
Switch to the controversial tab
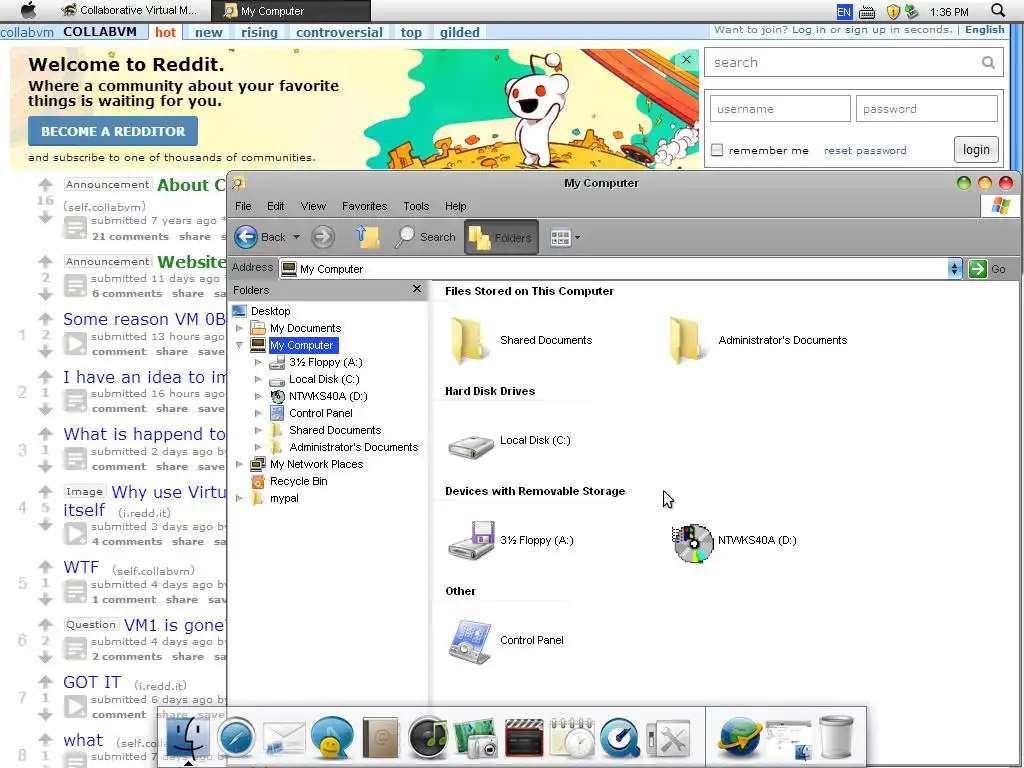click(x=339, y=32)
